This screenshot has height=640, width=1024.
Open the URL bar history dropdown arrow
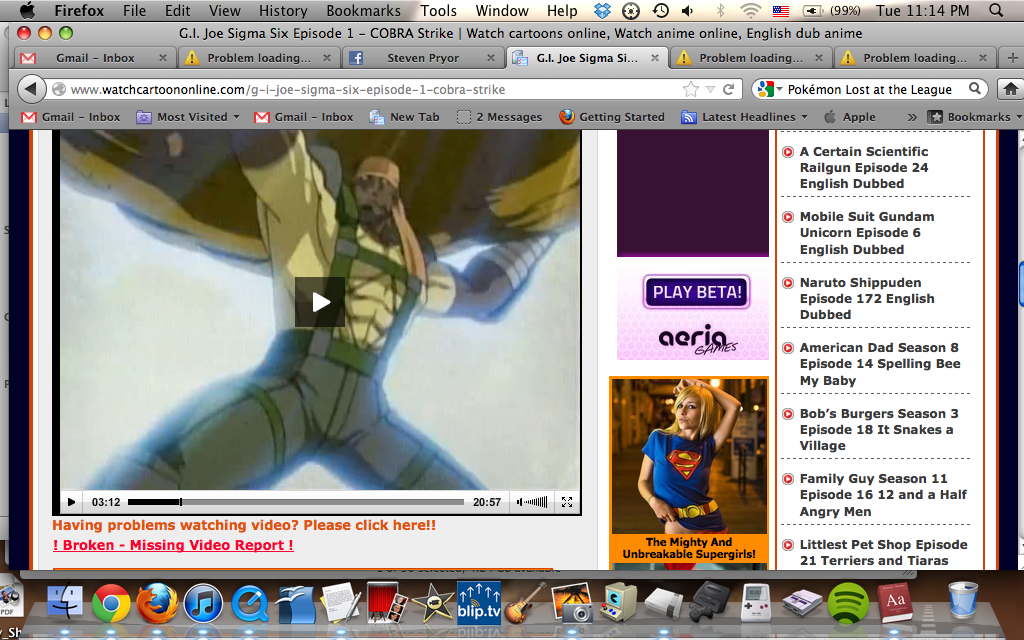[x=710, y=89]
